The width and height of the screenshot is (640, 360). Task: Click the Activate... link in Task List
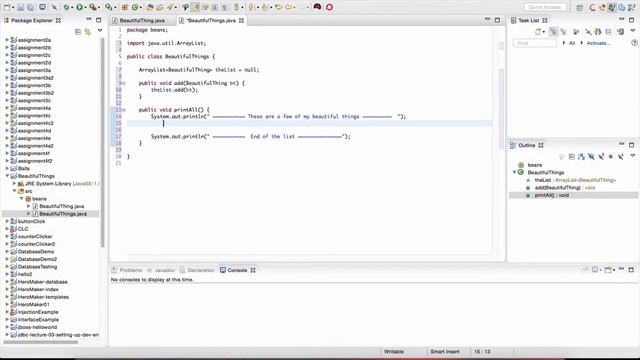point(598,43)
